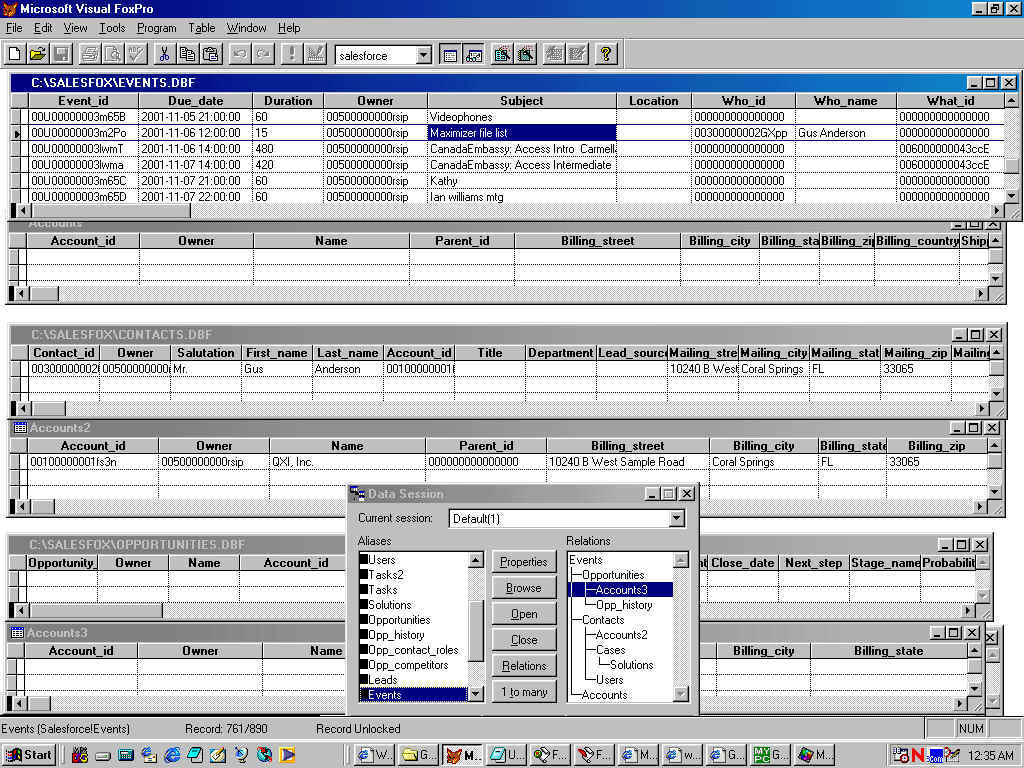Click the AutoForm wizard toolbar icon

point(554,54)
